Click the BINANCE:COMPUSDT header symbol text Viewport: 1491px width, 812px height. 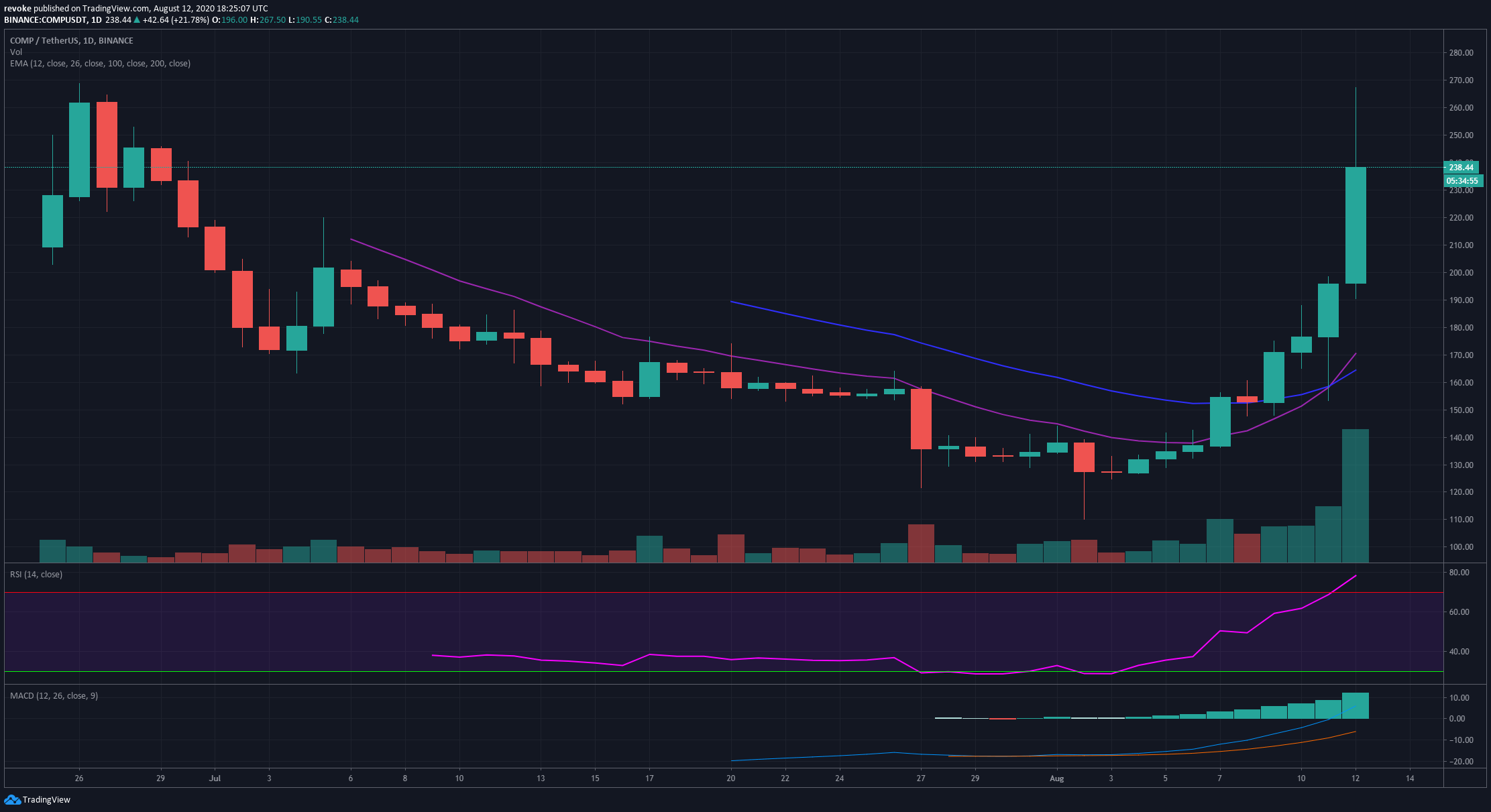click(45, 20)
